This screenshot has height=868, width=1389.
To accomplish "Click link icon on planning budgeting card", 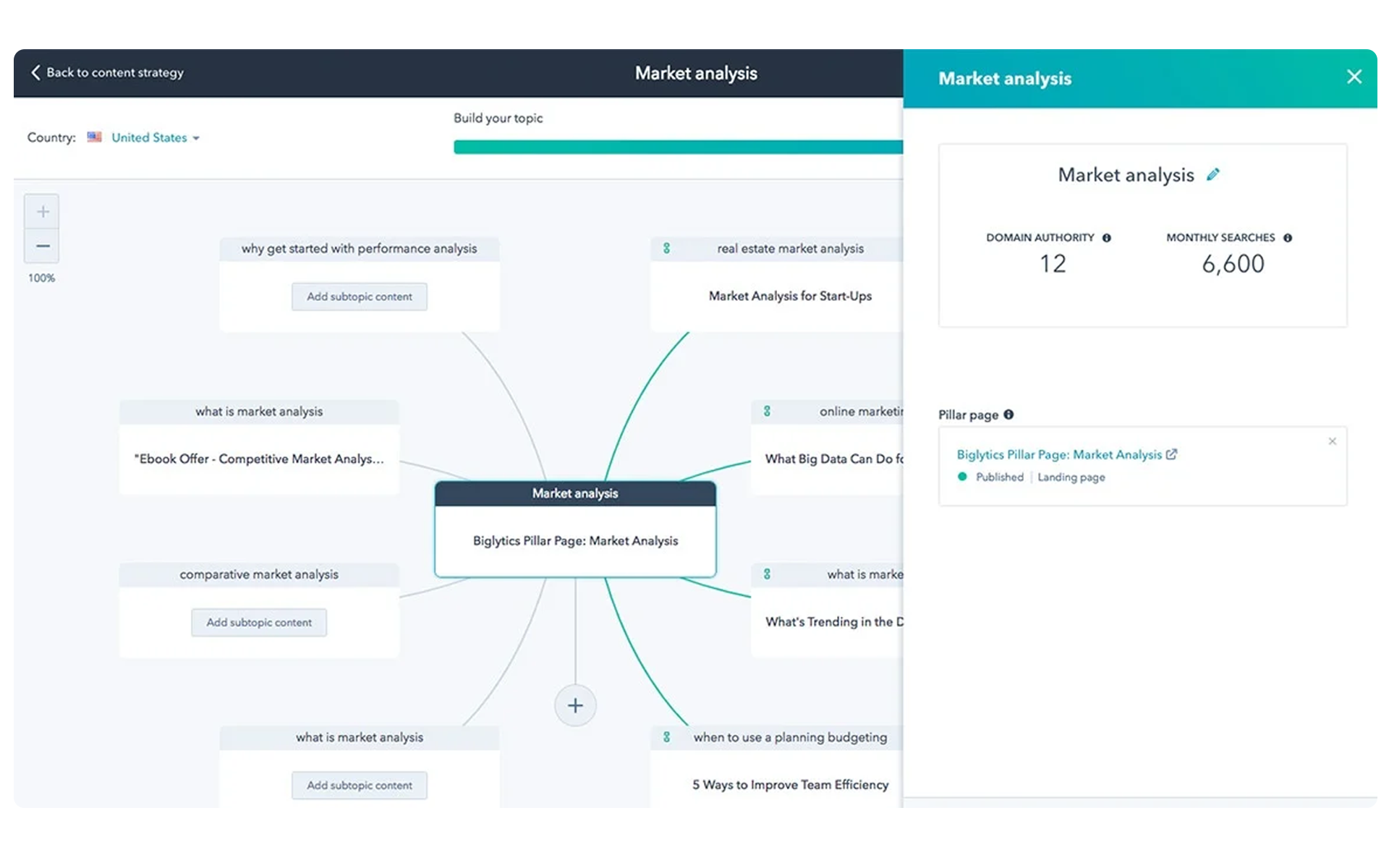I will (x=666, y=737).
